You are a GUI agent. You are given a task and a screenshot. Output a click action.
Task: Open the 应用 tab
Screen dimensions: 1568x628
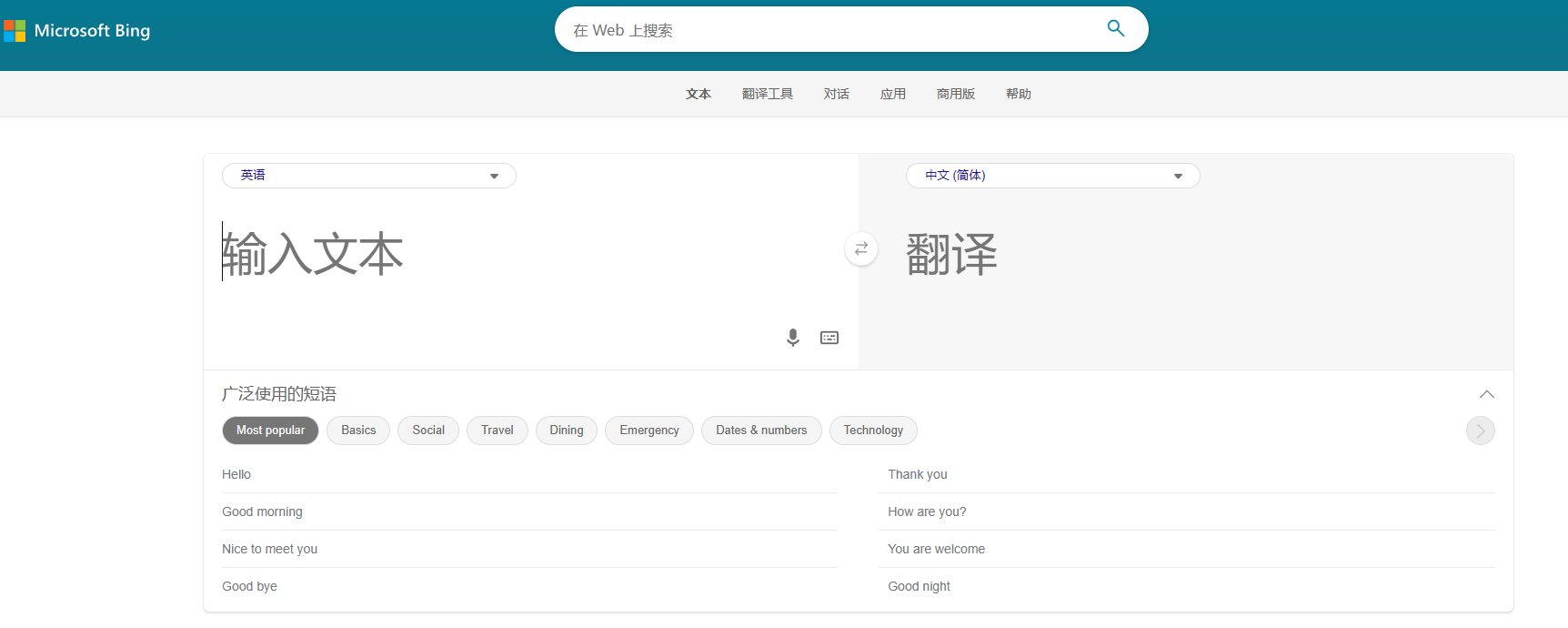(893, 94)
